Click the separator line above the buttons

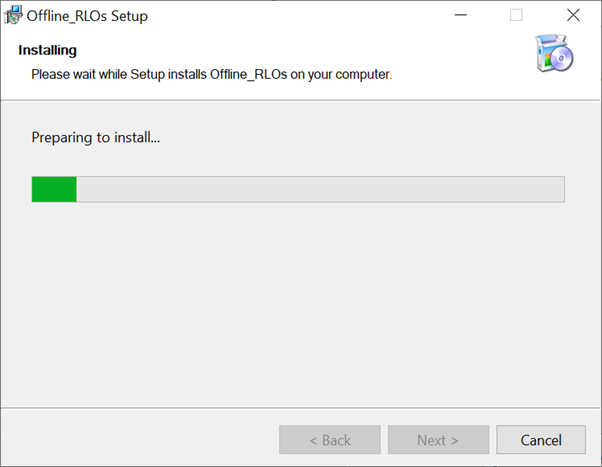pos(300,407)
